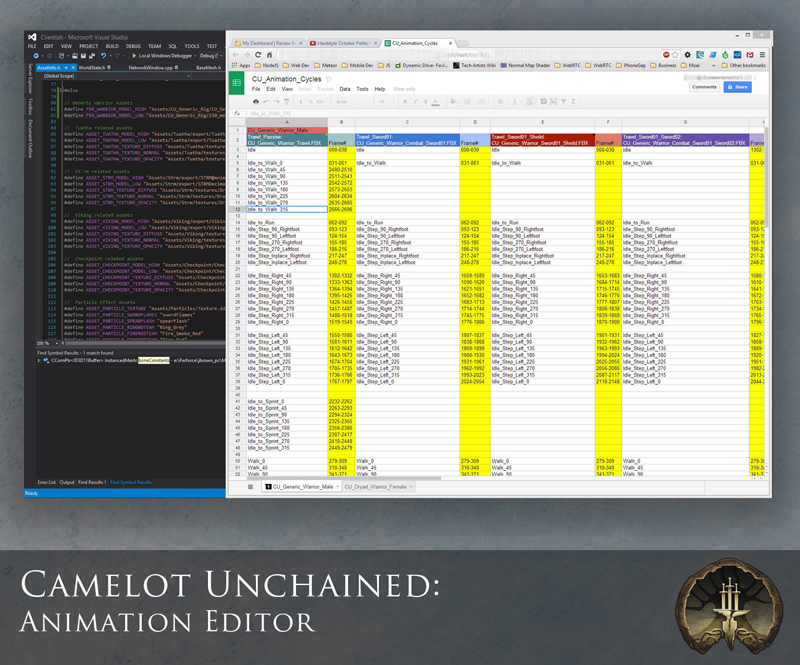
Task: Click the Functions sigma icon
Action: click(x=573, y=102)
